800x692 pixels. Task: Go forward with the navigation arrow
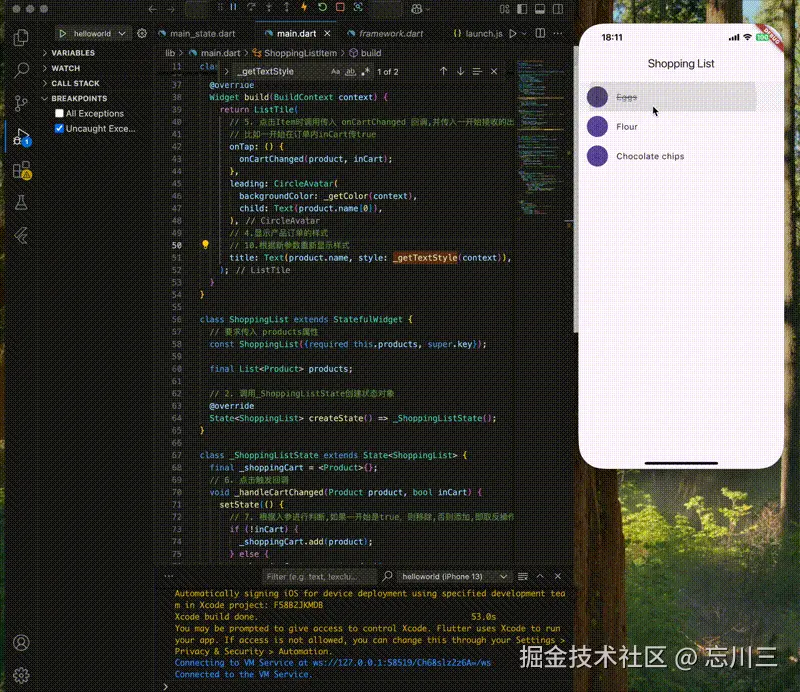pyautogui.click(x=170, y=9)
